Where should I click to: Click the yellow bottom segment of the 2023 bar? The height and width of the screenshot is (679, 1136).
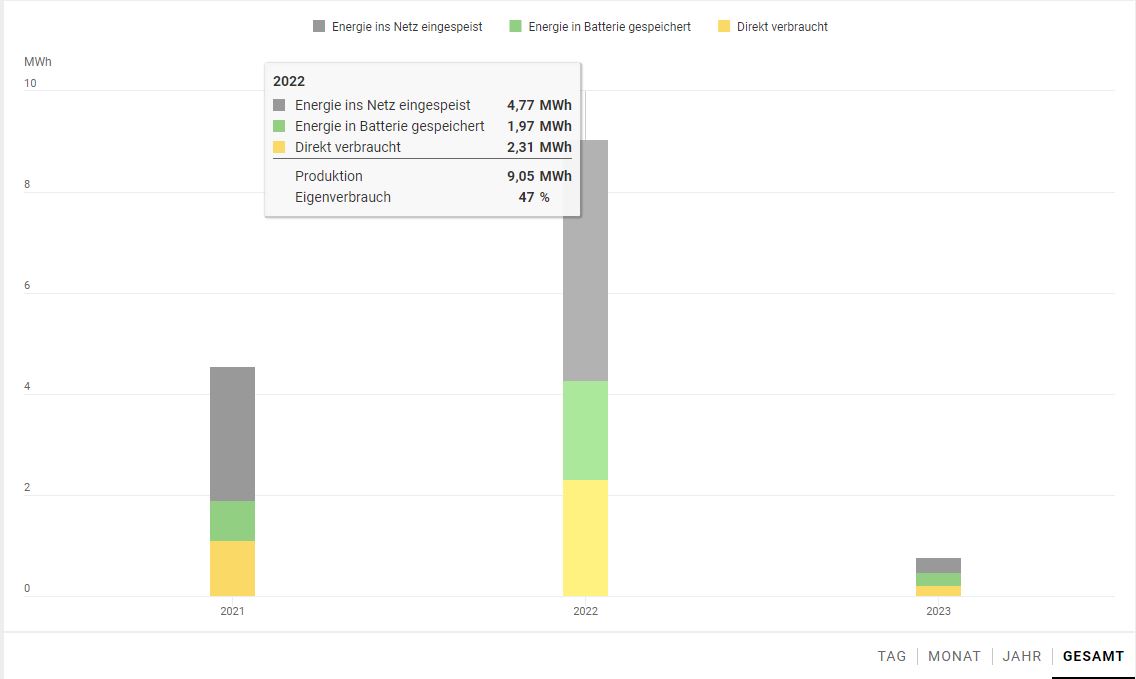[x=938, y=591]
